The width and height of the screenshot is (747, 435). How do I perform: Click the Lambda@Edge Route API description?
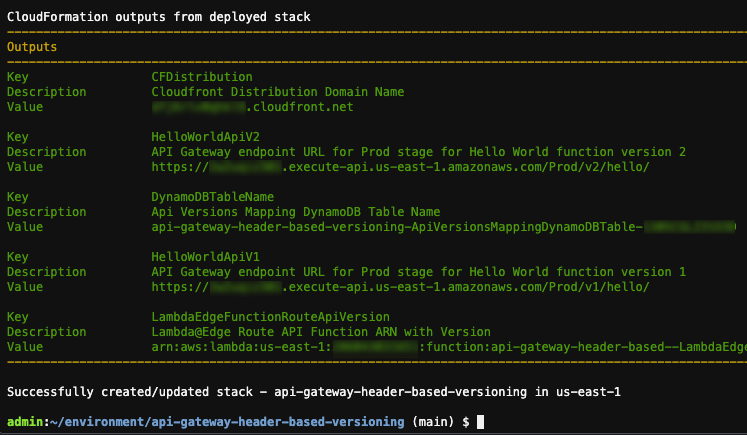click(321, 332)
